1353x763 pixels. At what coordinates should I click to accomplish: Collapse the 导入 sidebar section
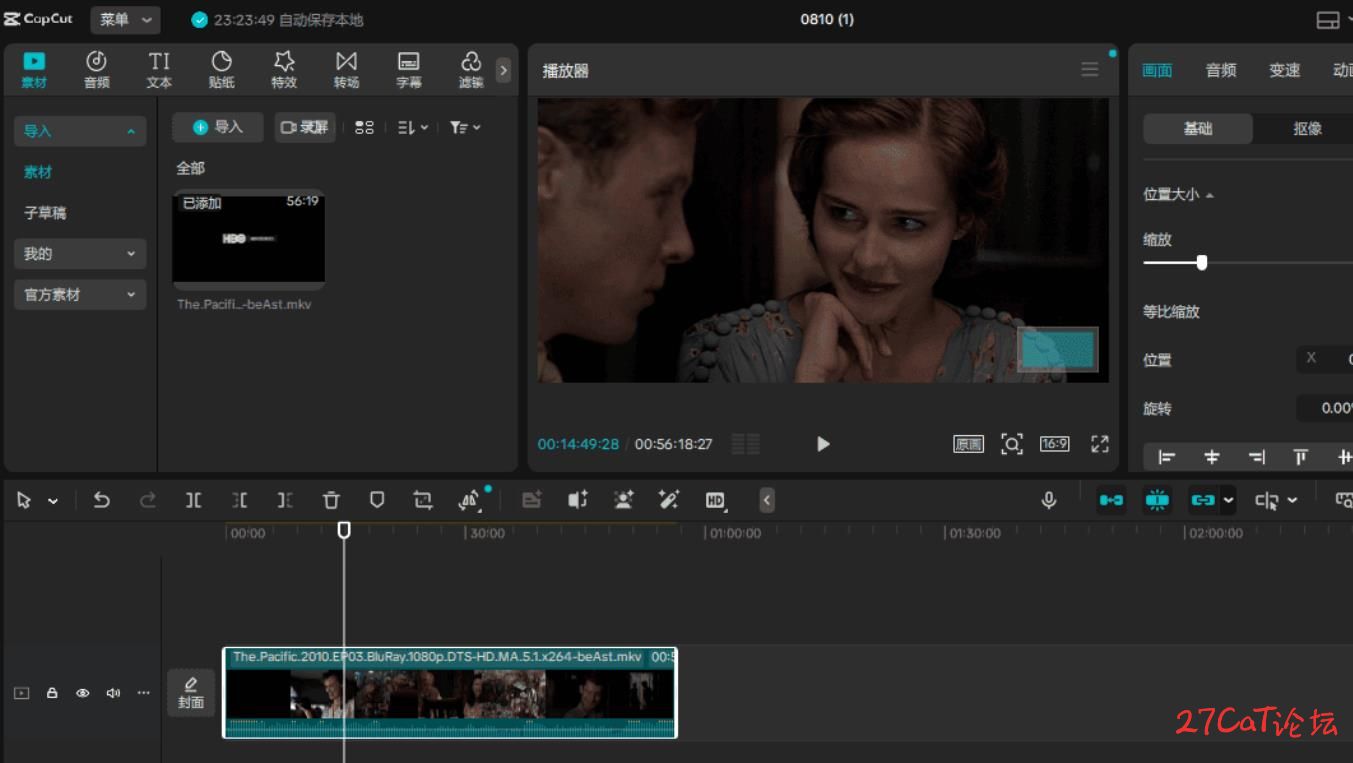pos(80,131)
